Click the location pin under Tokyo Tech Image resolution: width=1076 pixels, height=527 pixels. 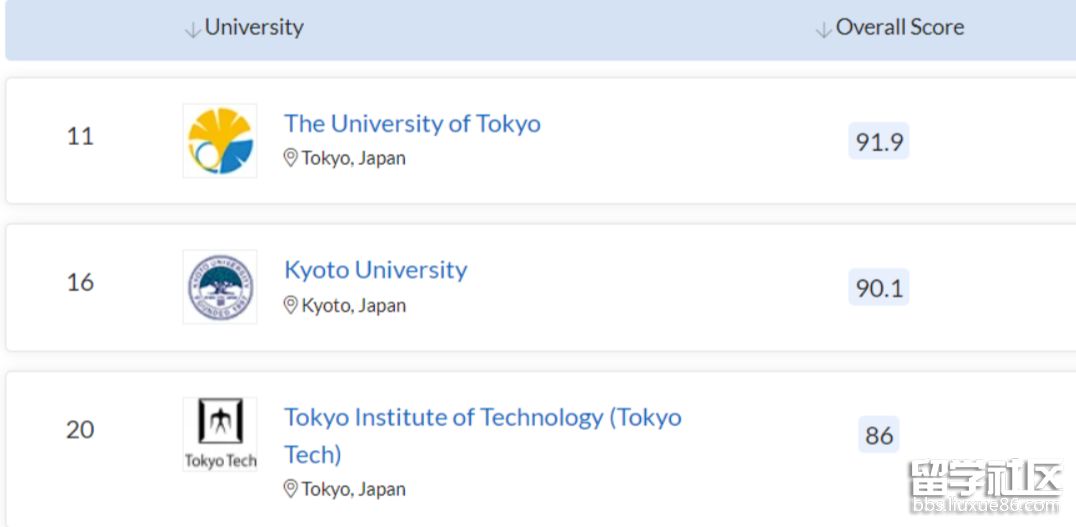(x=290, y=489)
